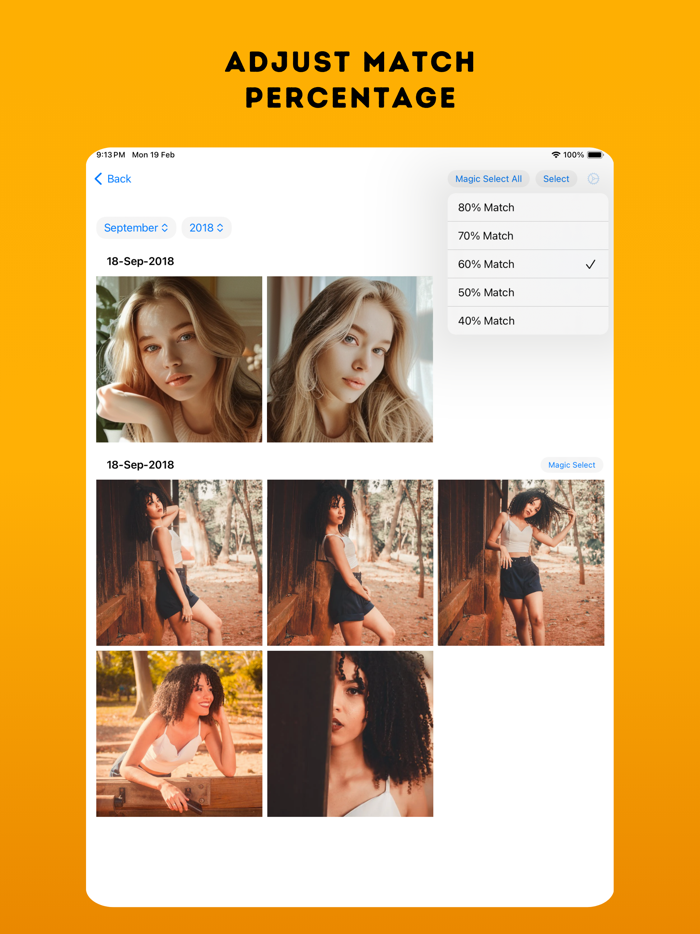Click Magic Select All button
Screen dimensions: 700x934
pos(489,179)
